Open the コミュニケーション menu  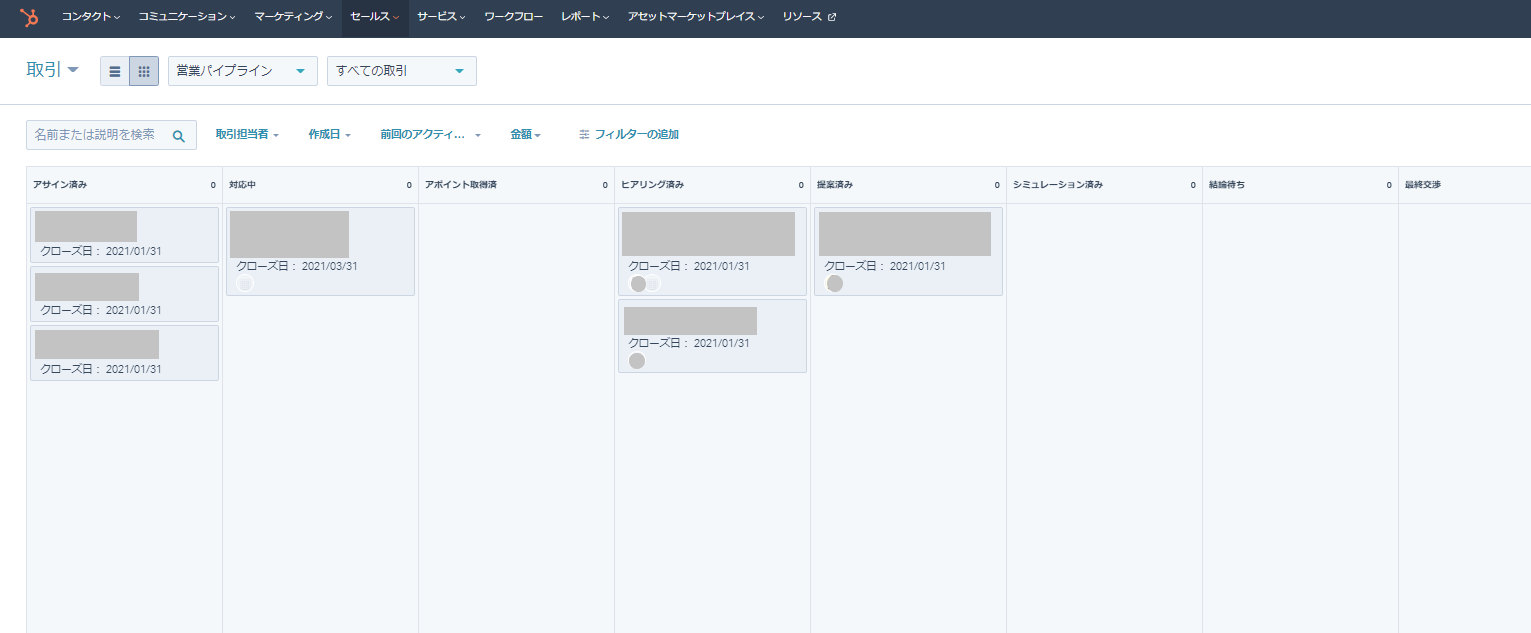coord(187,17)
